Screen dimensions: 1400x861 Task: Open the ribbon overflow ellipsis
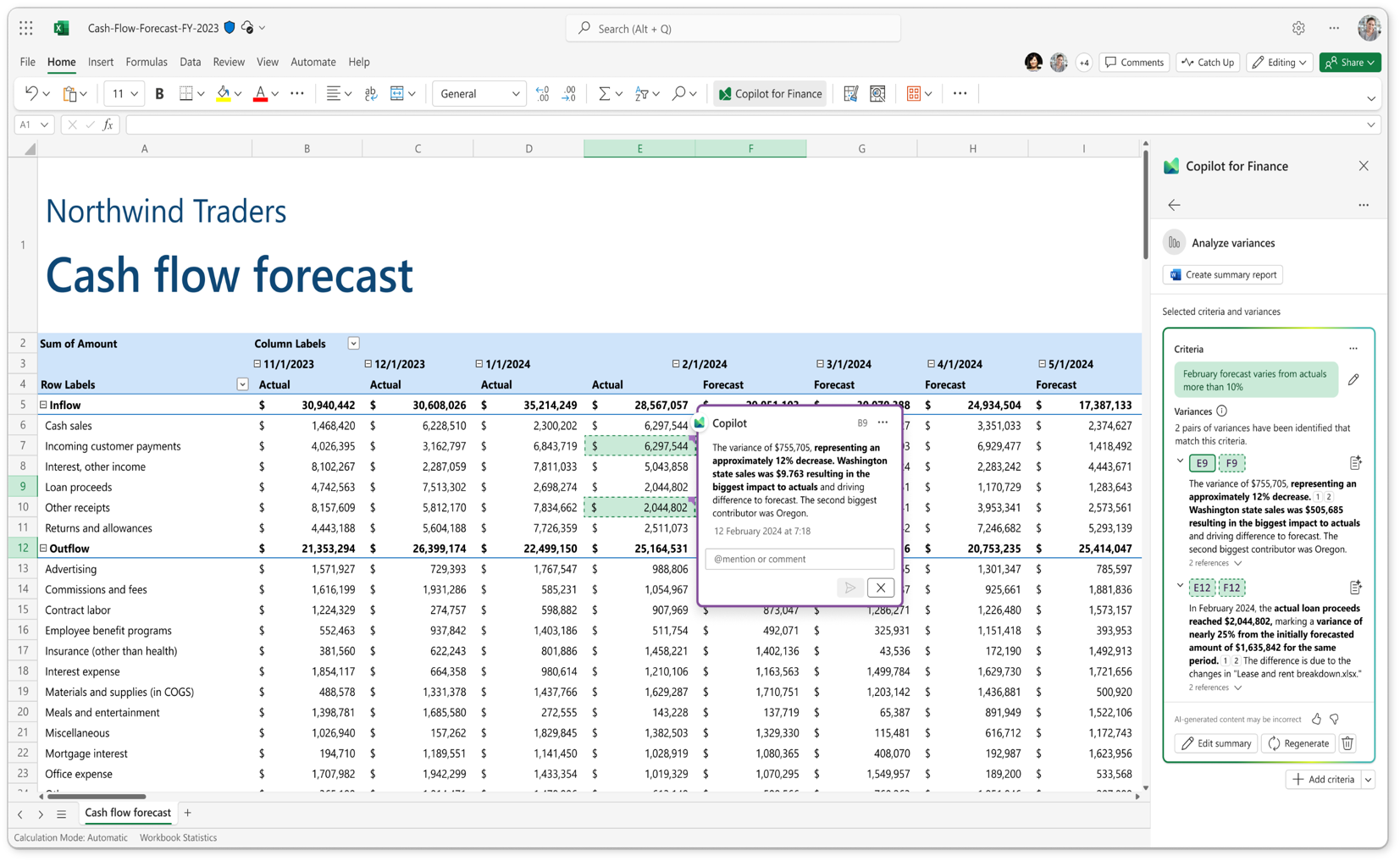pyautogui.click(x=960, y=93)
